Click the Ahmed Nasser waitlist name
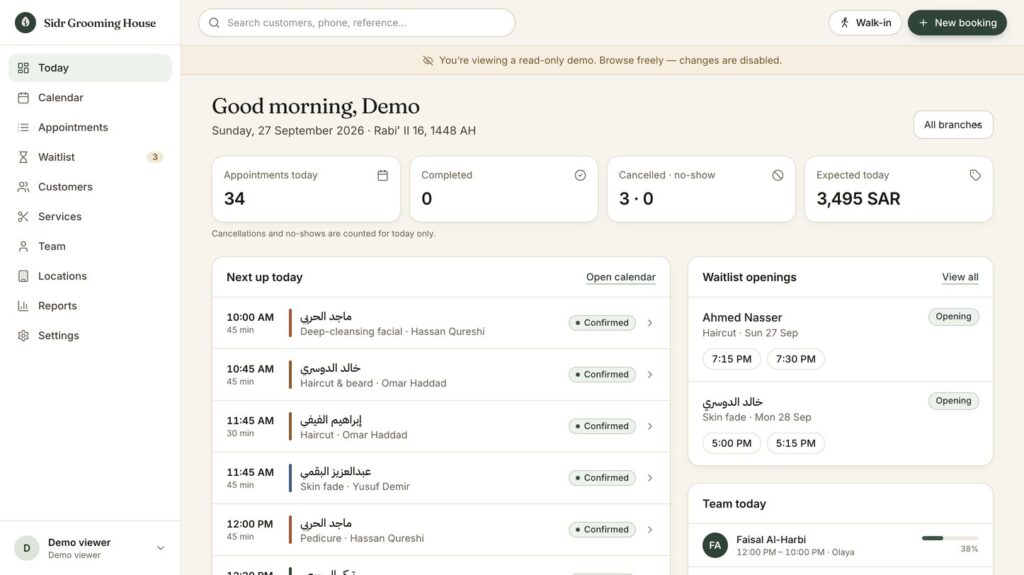The height and width of the screenshot is (575, 1024). (742, 318)
